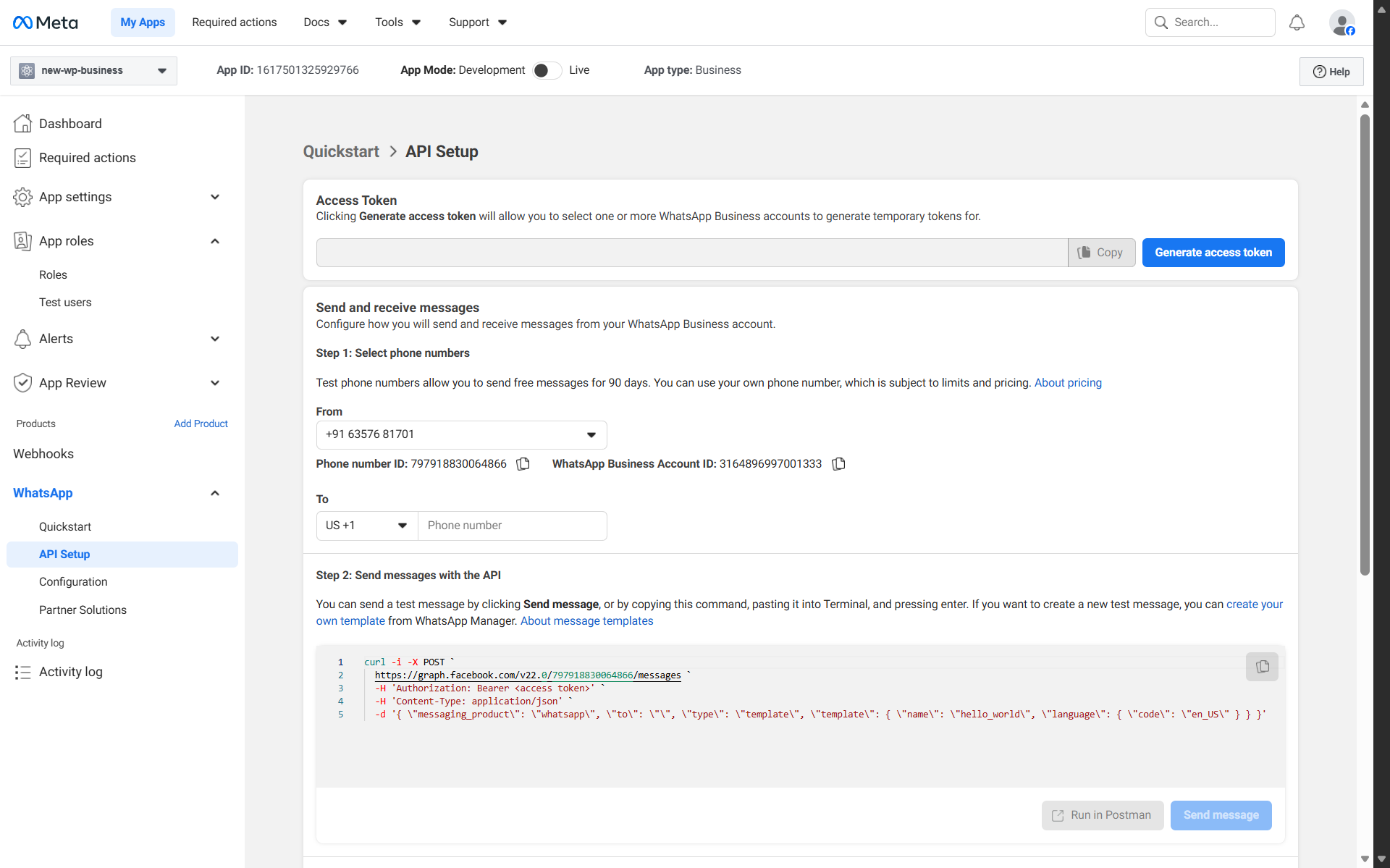
Task: Click the App Review shield icon
Action: pyautogui.click(x=22, y=383)
